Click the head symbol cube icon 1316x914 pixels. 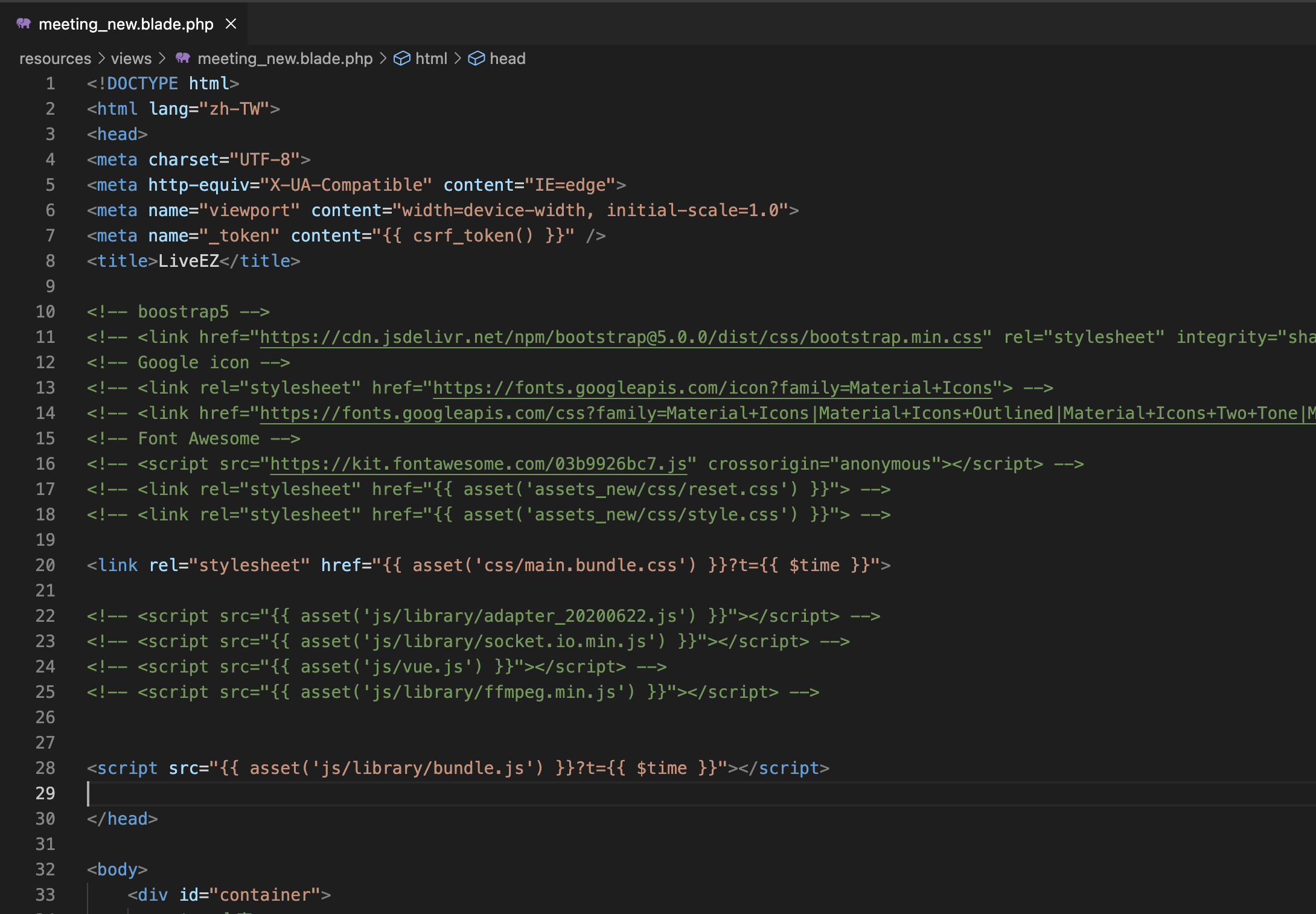pos(476,59)
